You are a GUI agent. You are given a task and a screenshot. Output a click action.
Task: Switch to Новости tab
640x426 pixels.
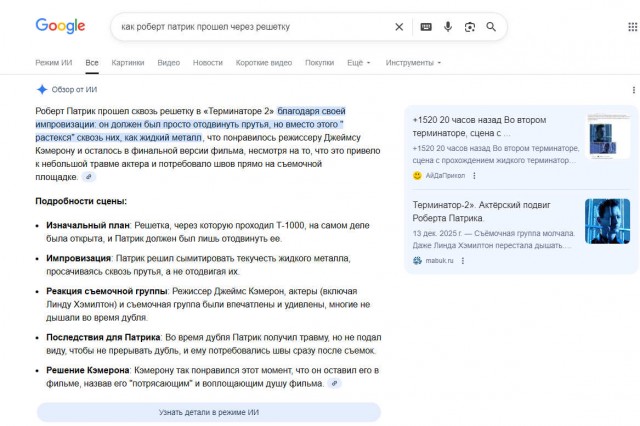pyautogui.click(x=208, y=63)
